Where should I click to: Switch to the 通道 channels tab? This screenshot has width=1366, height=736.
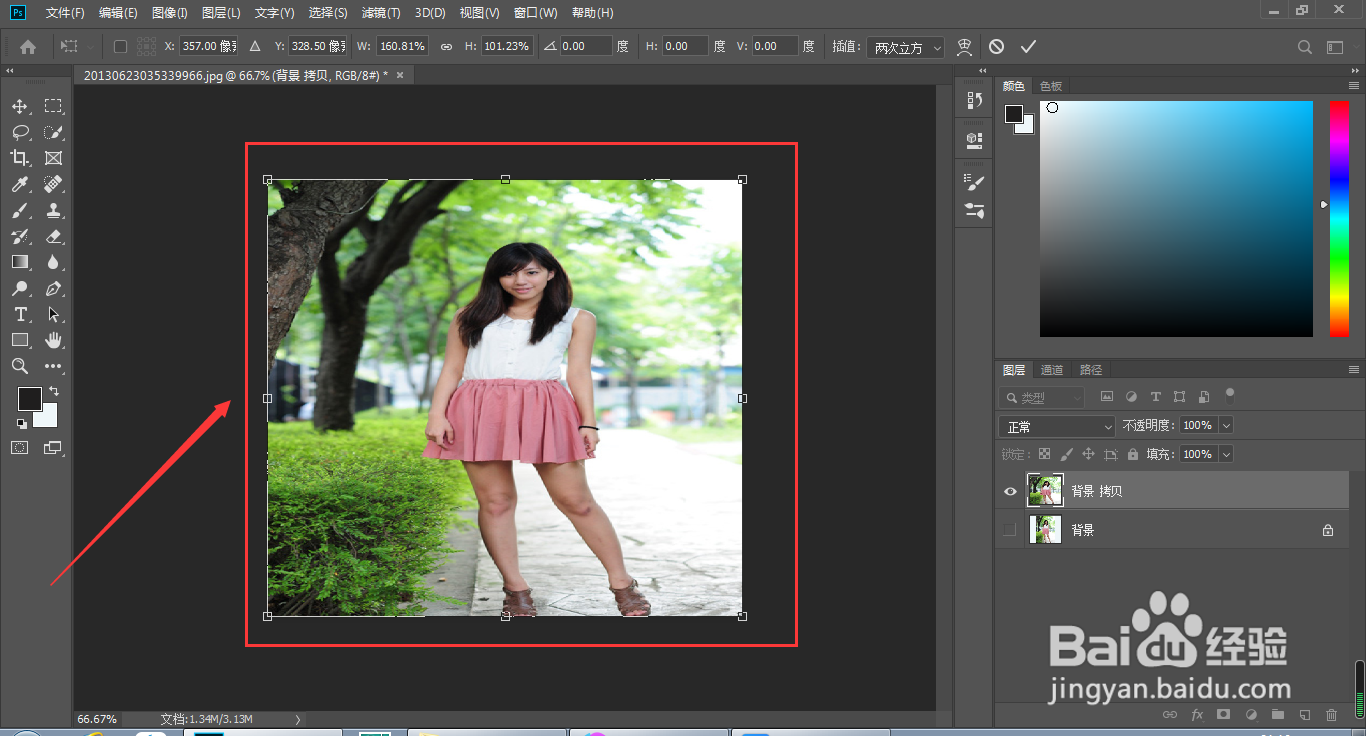click(1052, 370)
